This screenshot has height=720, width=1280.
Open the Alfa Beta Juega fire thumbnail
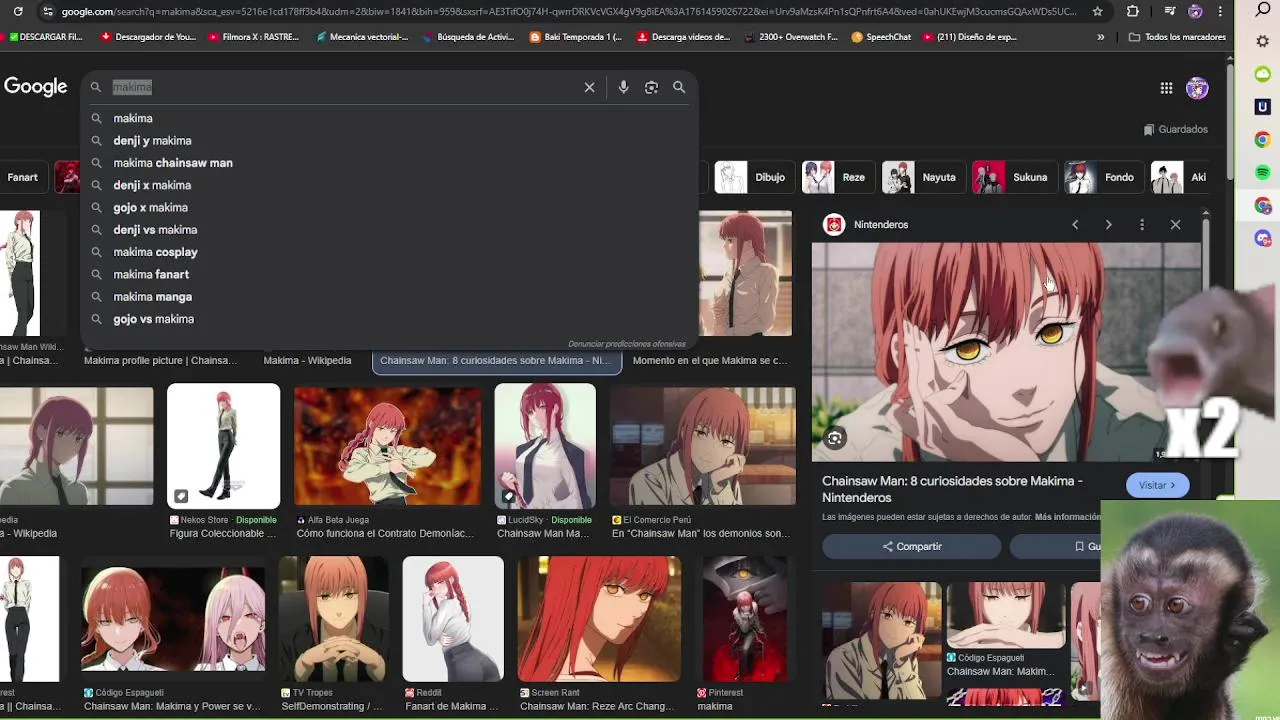(387, 446)
